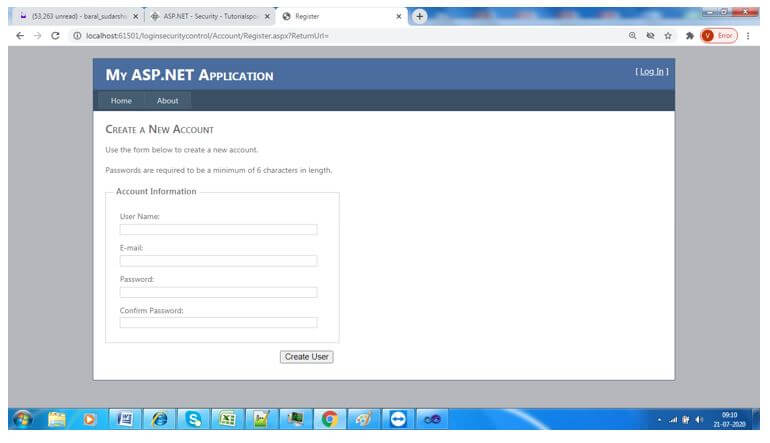Launch the media player taskbar icon
770x443 pixels.
pyautogui.click(x=89, y=419)
